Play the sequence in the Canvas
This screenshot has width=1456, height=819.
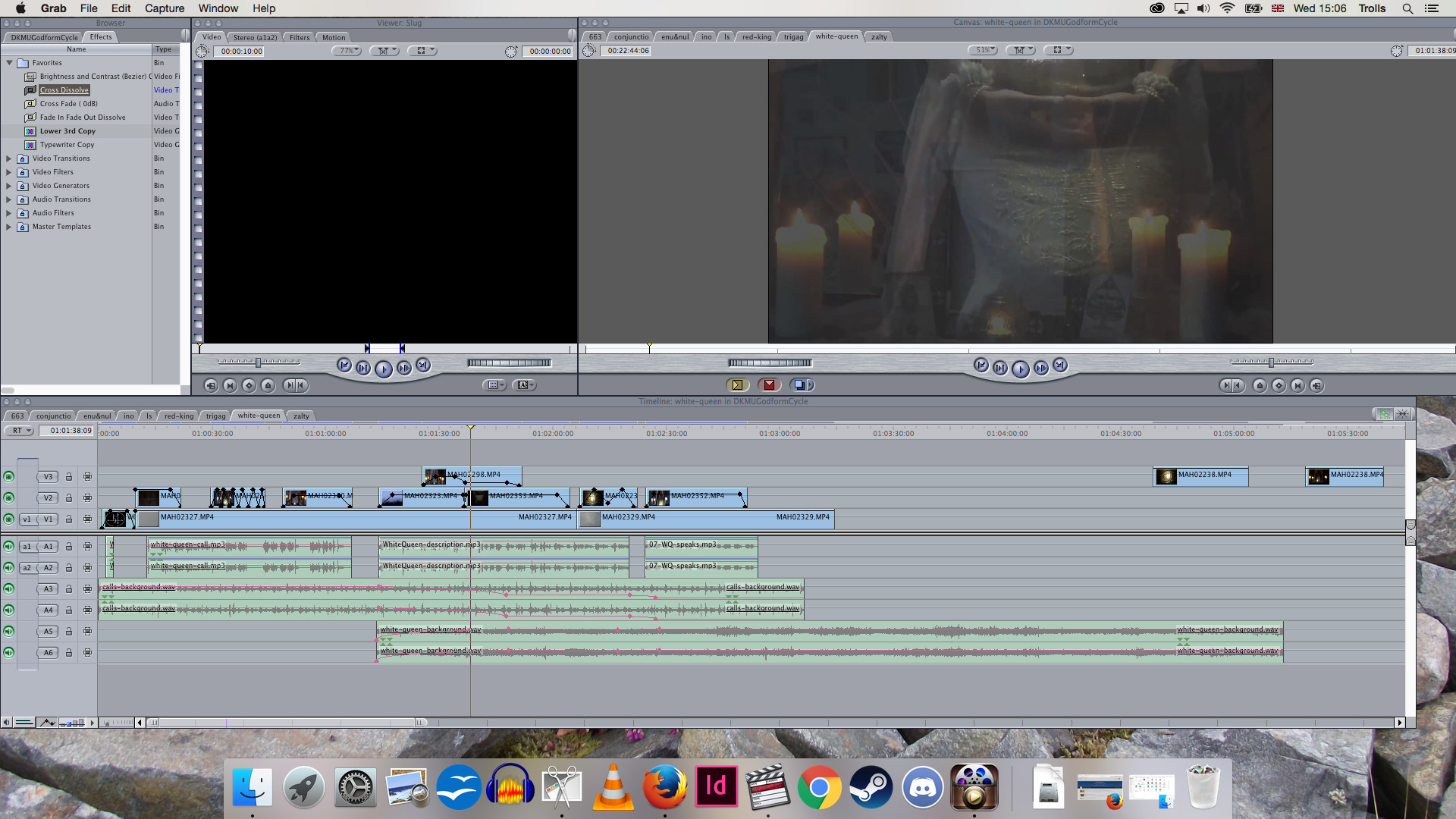click(x=1021, y=369)
